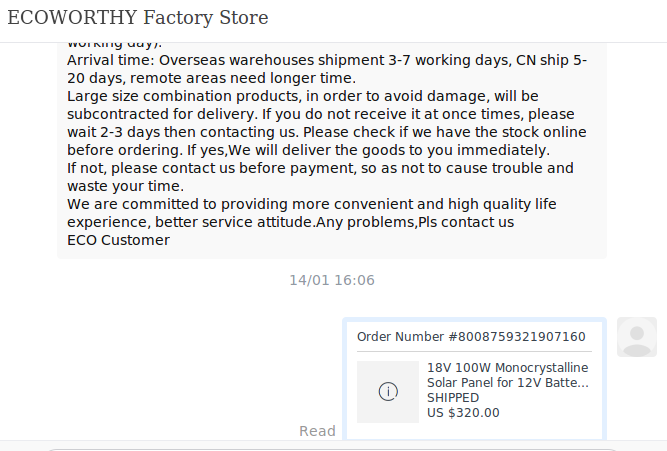667x451 pixels.
Task: Click the 'subcontracted for delivery' sentence
Action: pyautogui.click(x=321, y=114)
